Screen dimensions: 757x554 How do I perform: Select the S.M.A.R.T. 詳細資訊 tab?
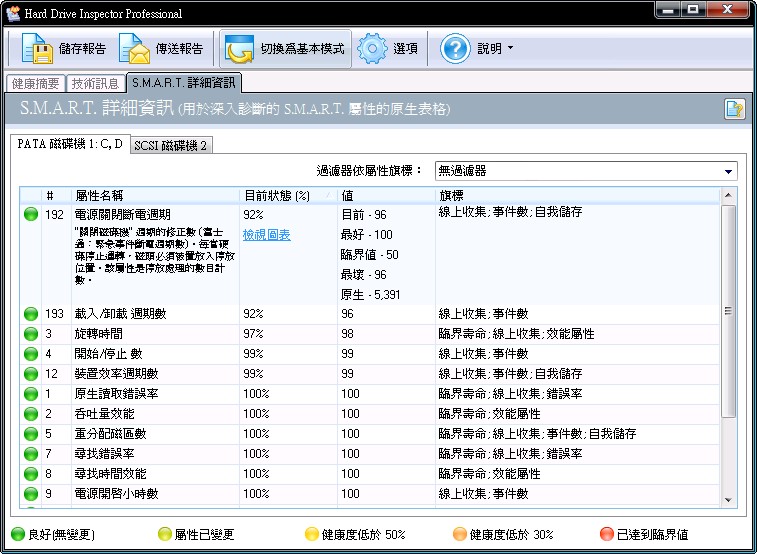pyautogui.click(x=183, y=83)
